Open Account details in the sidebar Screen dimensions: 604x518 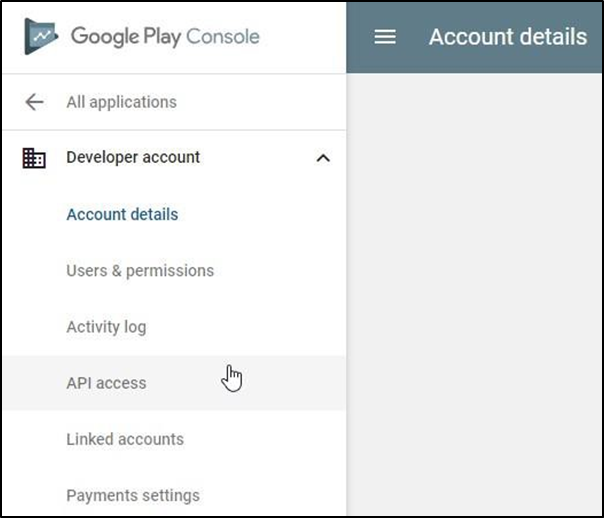pos(122,214)
